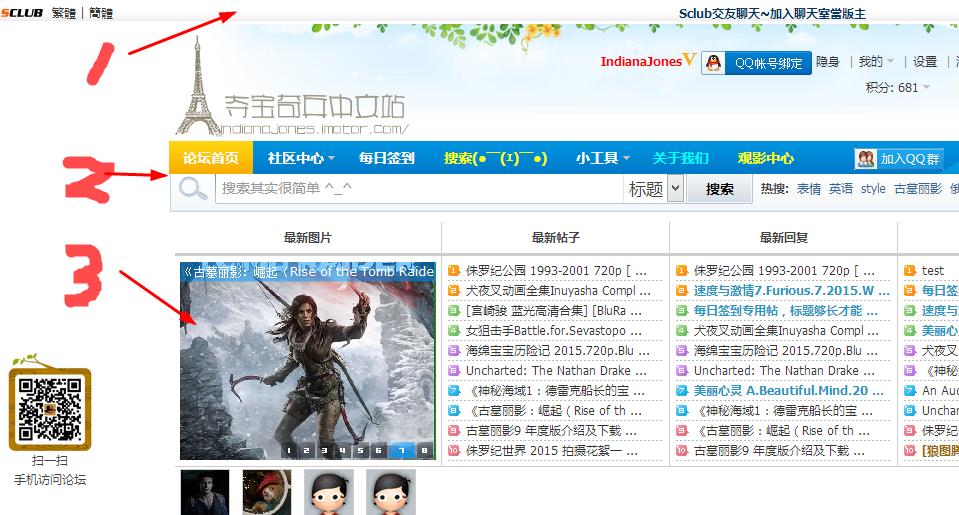Open 犬夜叉动画全集Inuyasha post in 最新帖子

(558, 291)
